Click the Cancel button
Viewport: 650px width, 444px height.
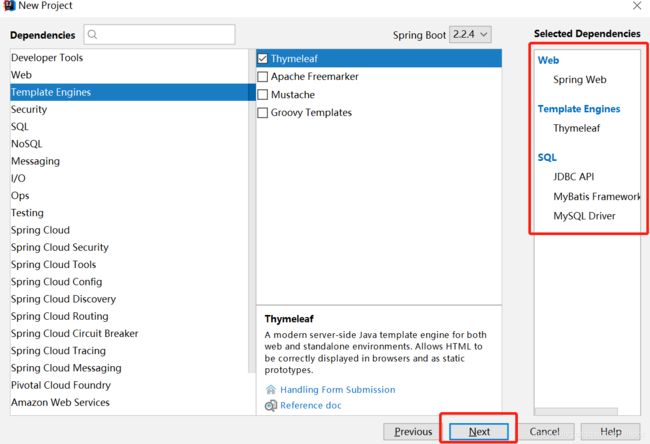pyautogui.click(x=545, y=432)
